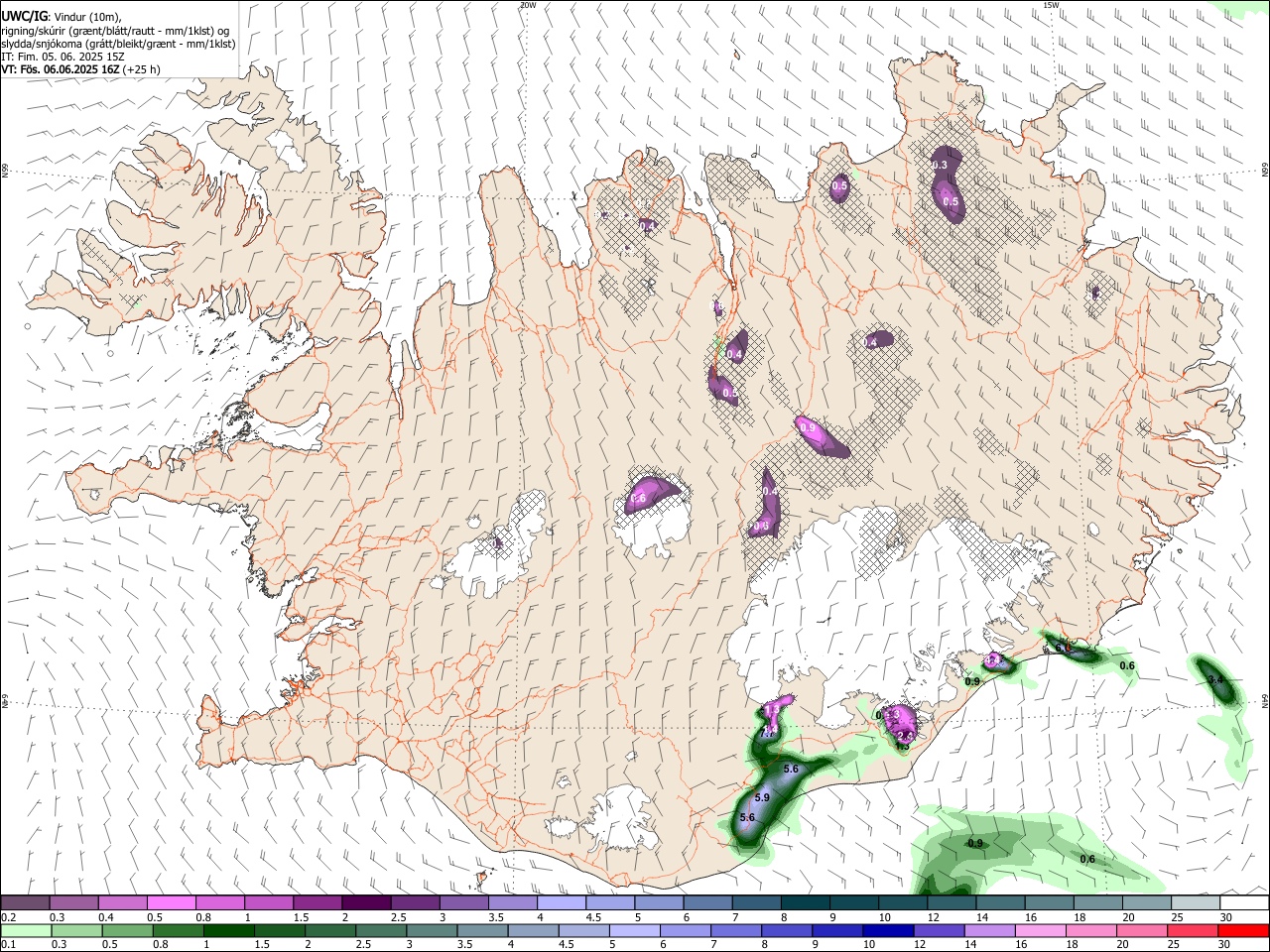Click the 'UWC/IG' title in the header box

tap(23, 17)
